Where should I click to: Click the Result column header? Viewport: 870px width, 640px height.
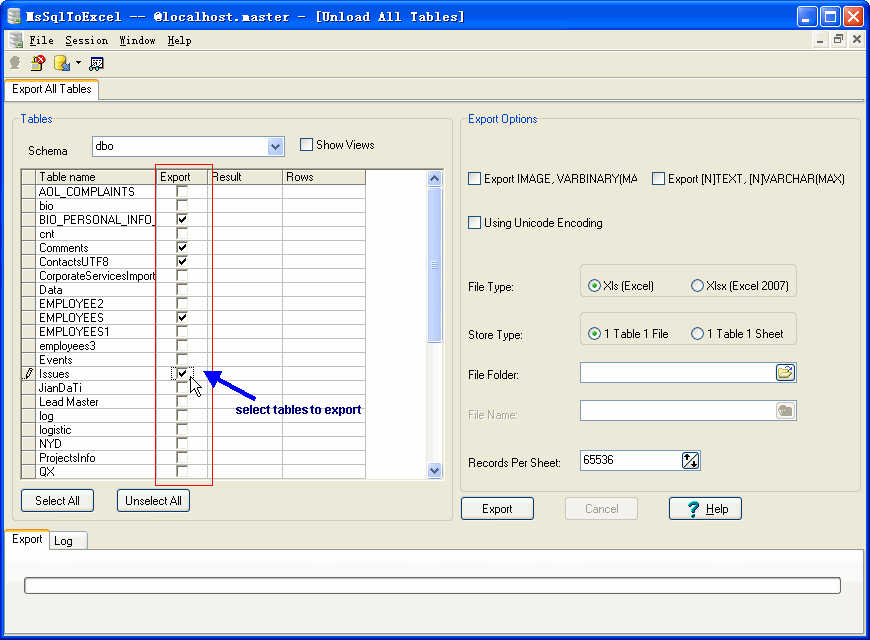pos(245,177)
